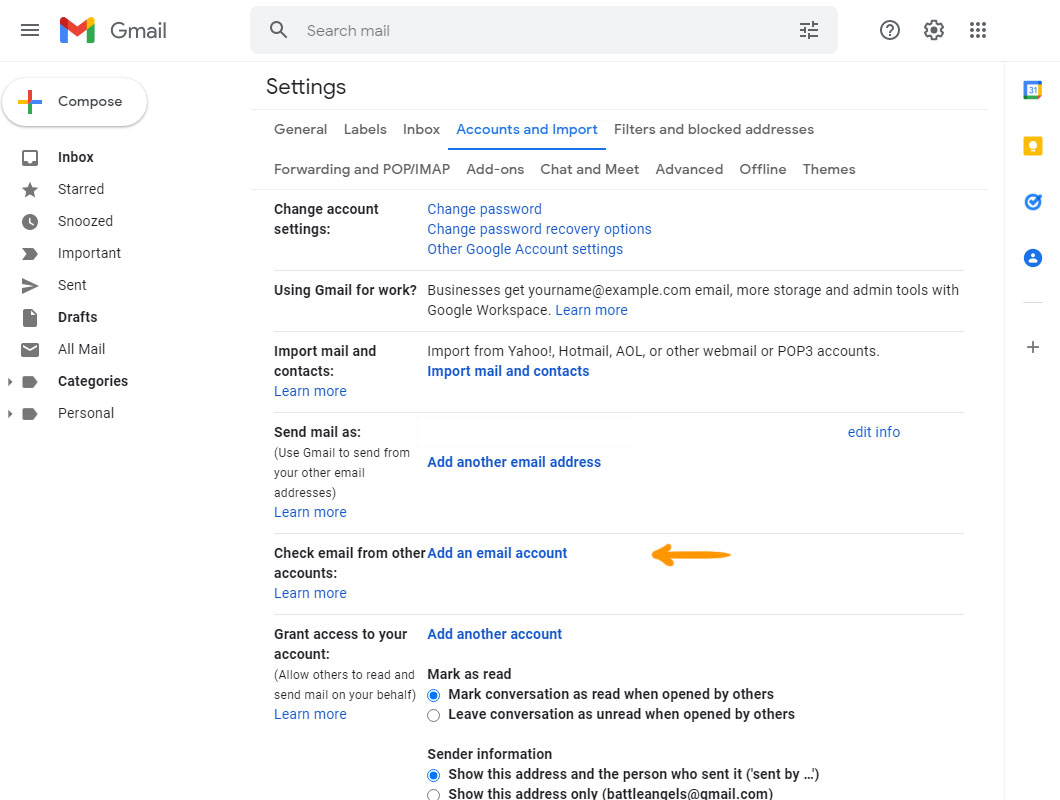Show search options filter icon

(809, 30)
